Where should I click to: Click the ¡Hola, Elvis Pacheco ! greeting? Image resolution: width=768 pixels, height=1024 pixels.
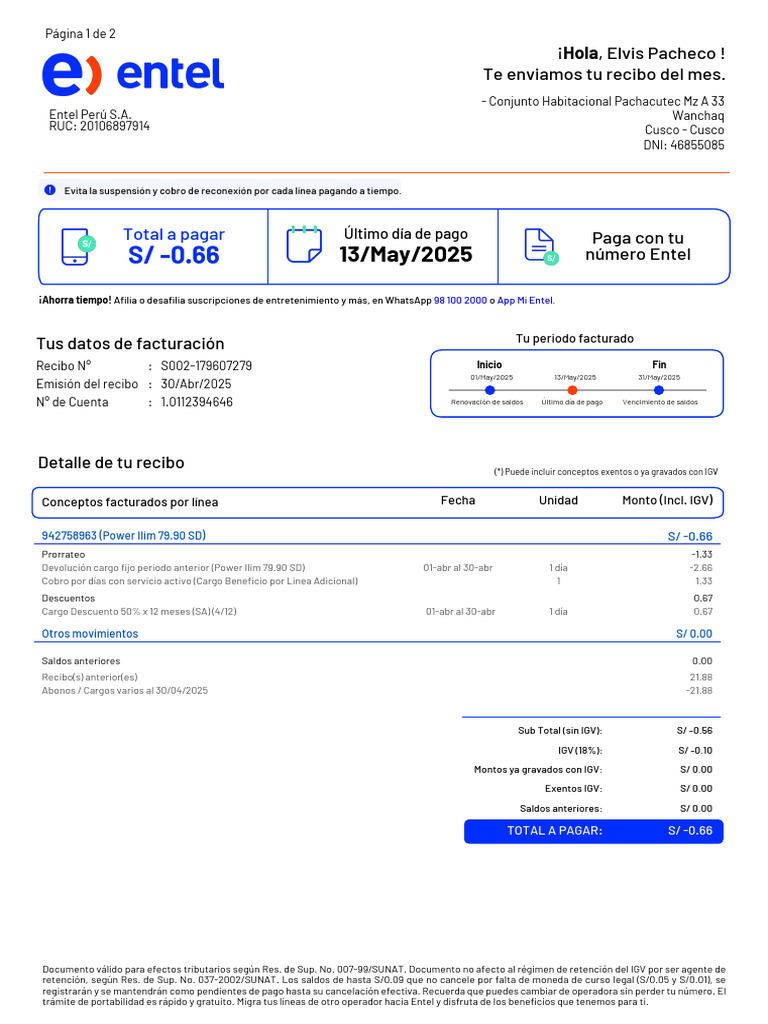point(641,54)
